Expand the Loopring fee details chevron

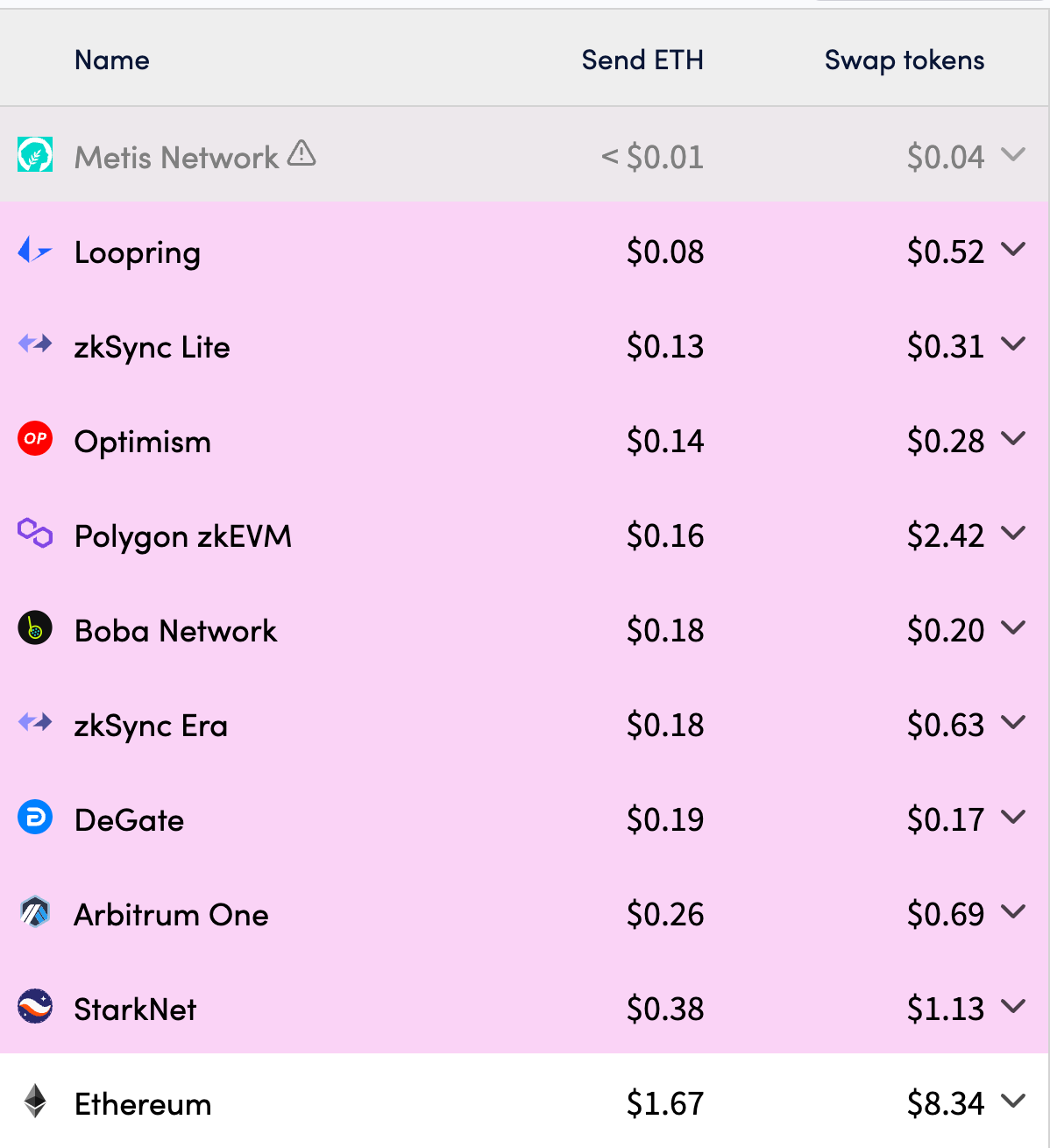tap(1015, 251)
